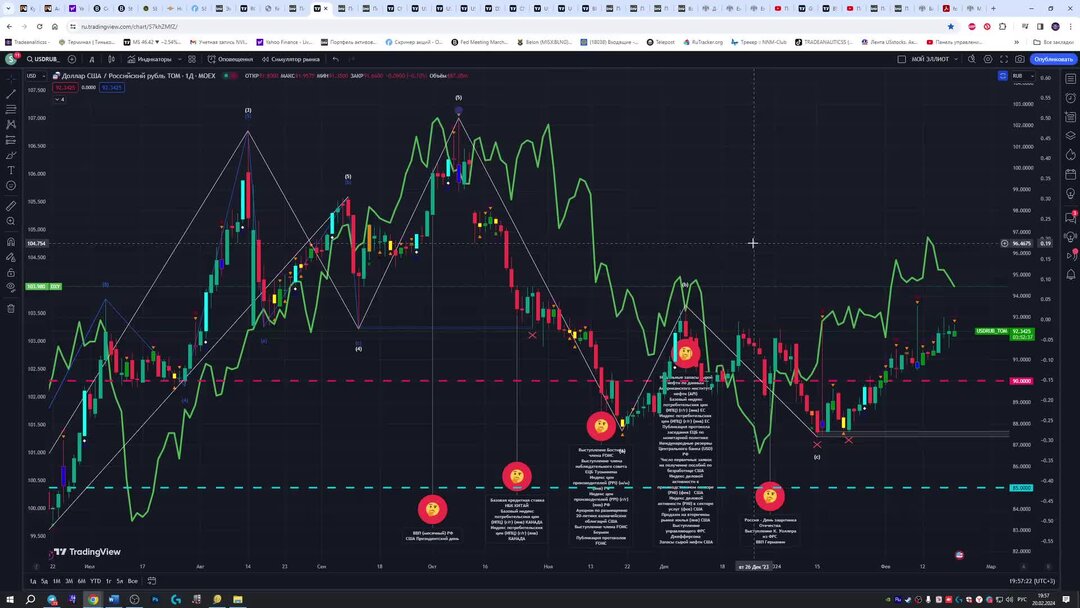Set the chart range to Все
The width and height of the screenshot is (1080, 608).
click(x=133, y=581)
